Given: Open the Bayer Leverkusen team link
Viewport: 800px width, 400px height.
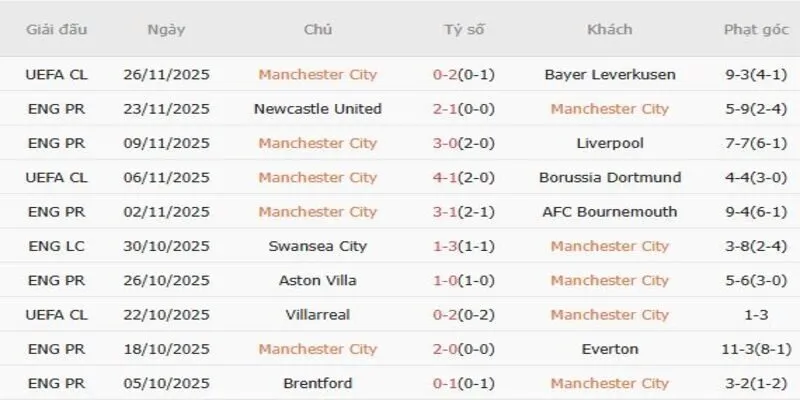Looking at the screenshot, I should (x=610, y=74).
